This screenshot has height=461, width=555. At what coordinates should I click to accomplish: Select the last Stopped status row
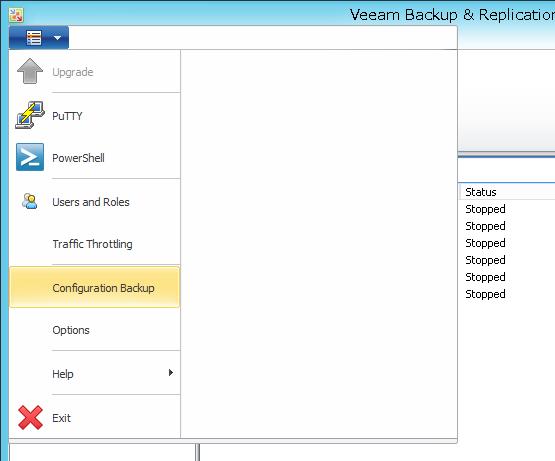pos(485,294)
